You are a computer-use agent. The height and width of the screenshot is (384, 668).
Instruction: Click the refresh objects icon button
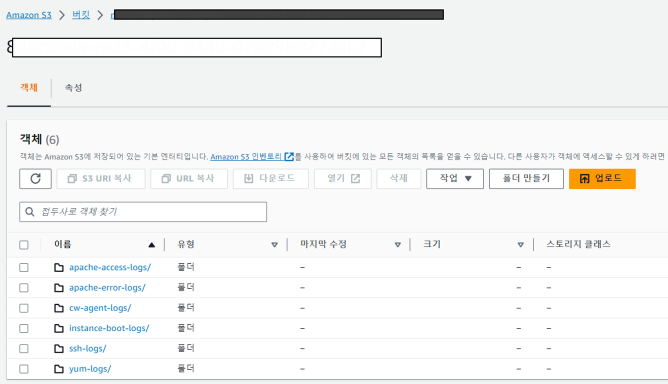click(35, 179)
